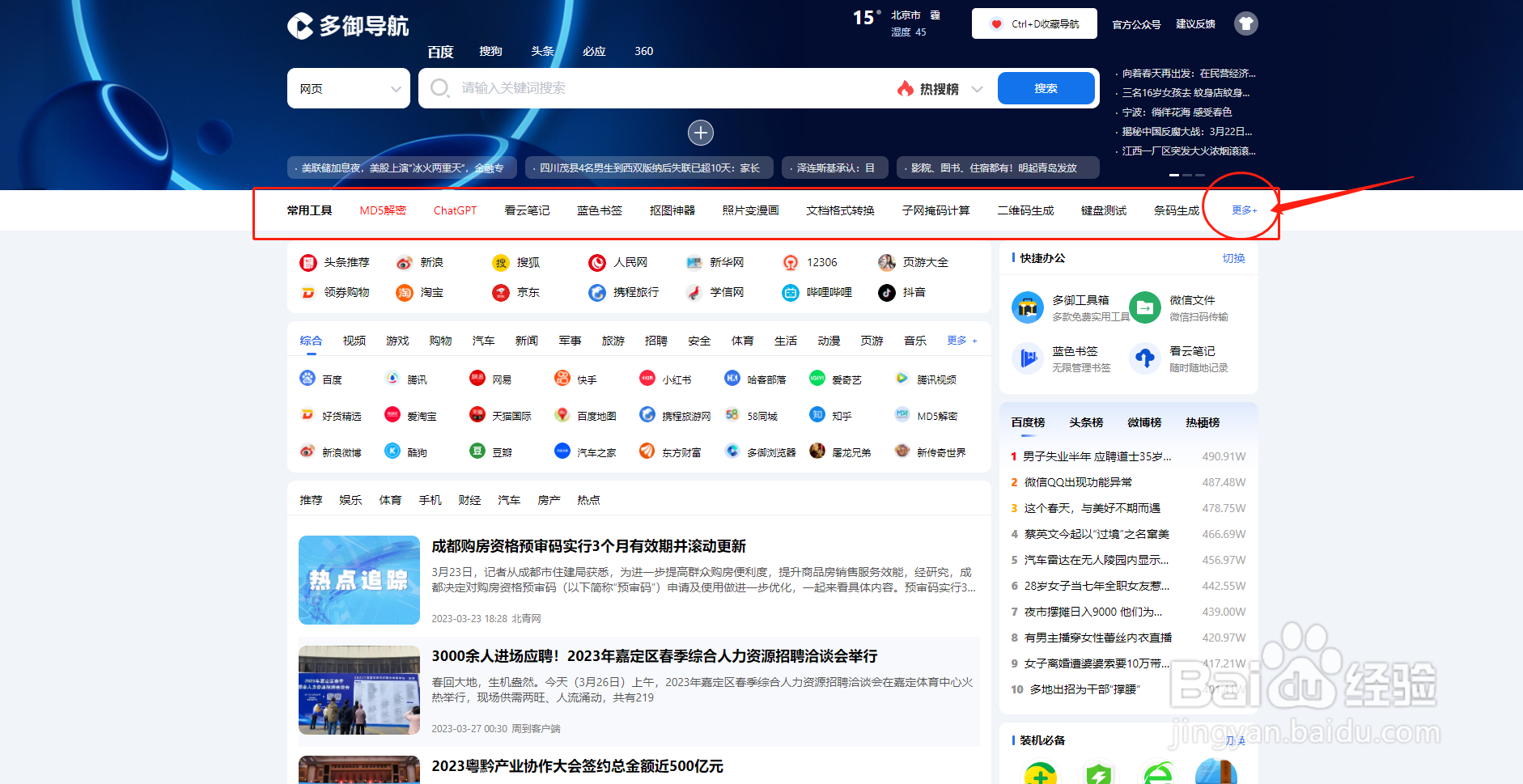Open news ticker 宁波：徜徉花海 感受春色
Viewport: 1523px width, 784px height.
point(1177,112)
